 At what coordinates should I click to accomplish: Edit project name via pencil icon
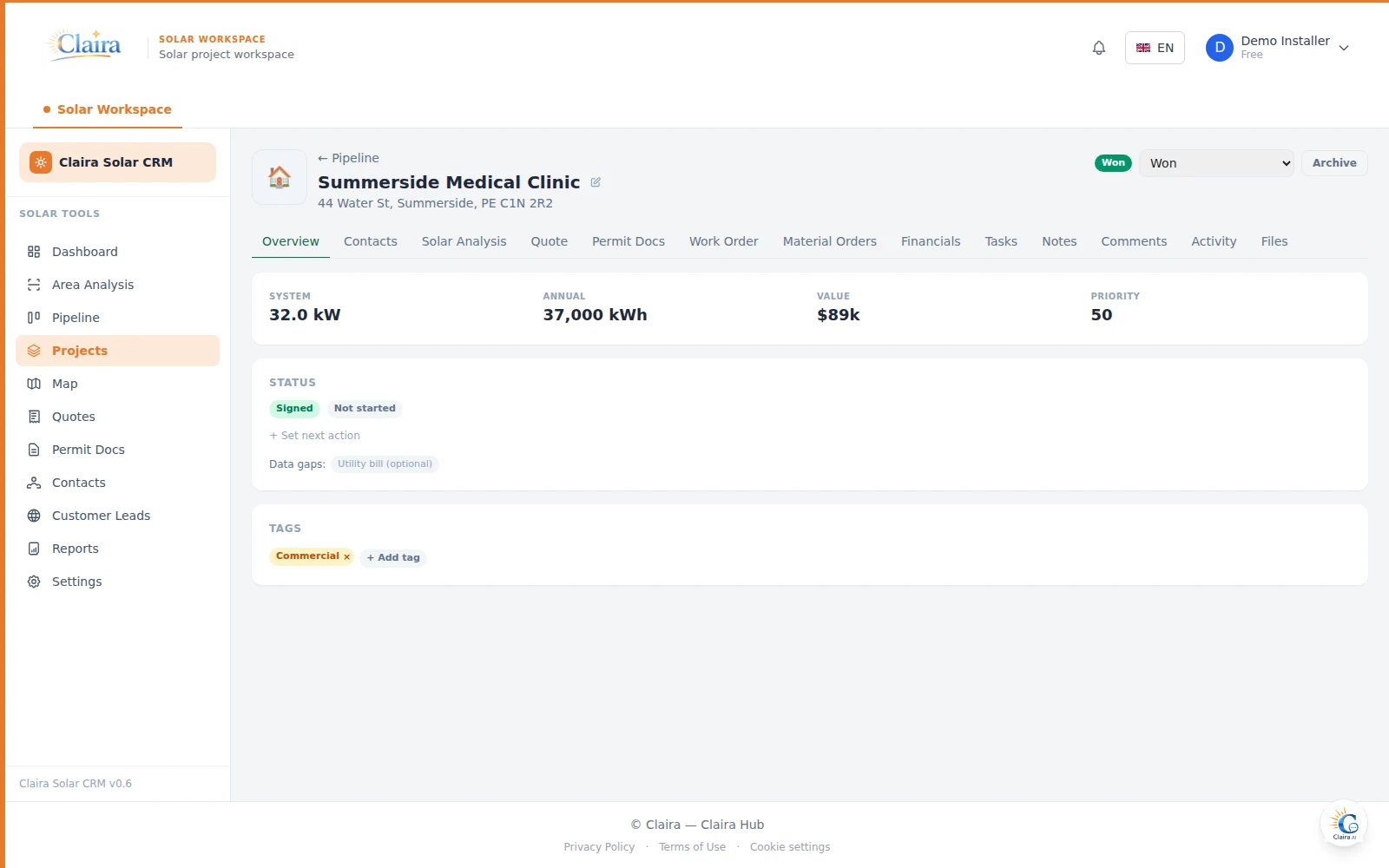596,182
